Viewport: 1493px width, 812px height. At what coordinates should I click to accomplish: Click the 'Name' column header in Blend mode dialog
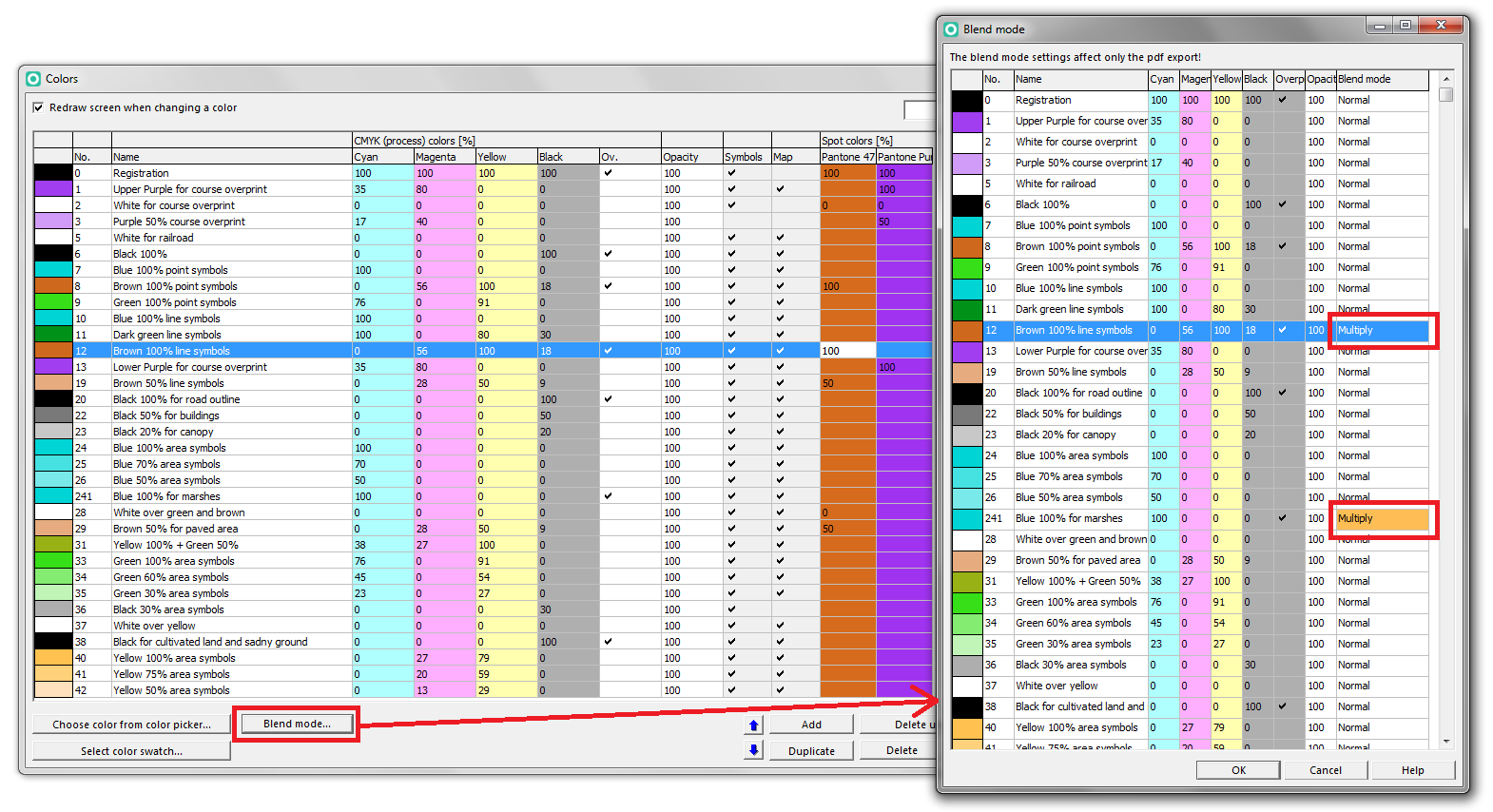point(1080,79)
